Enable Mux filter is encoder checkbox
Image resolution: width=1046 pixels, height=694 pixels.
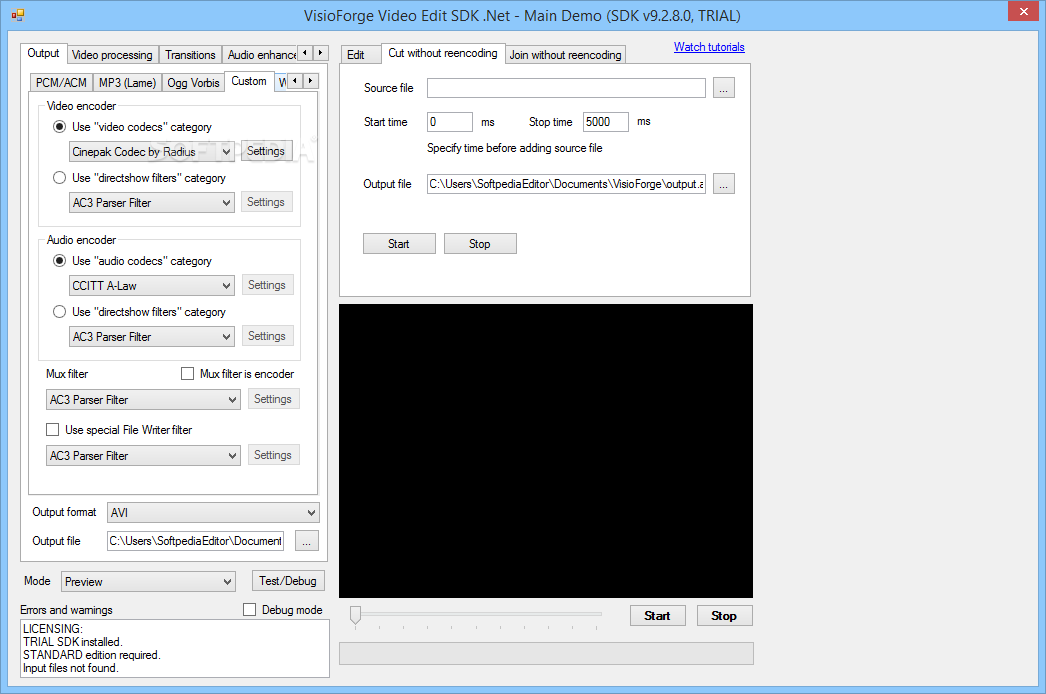coord(187,374)
